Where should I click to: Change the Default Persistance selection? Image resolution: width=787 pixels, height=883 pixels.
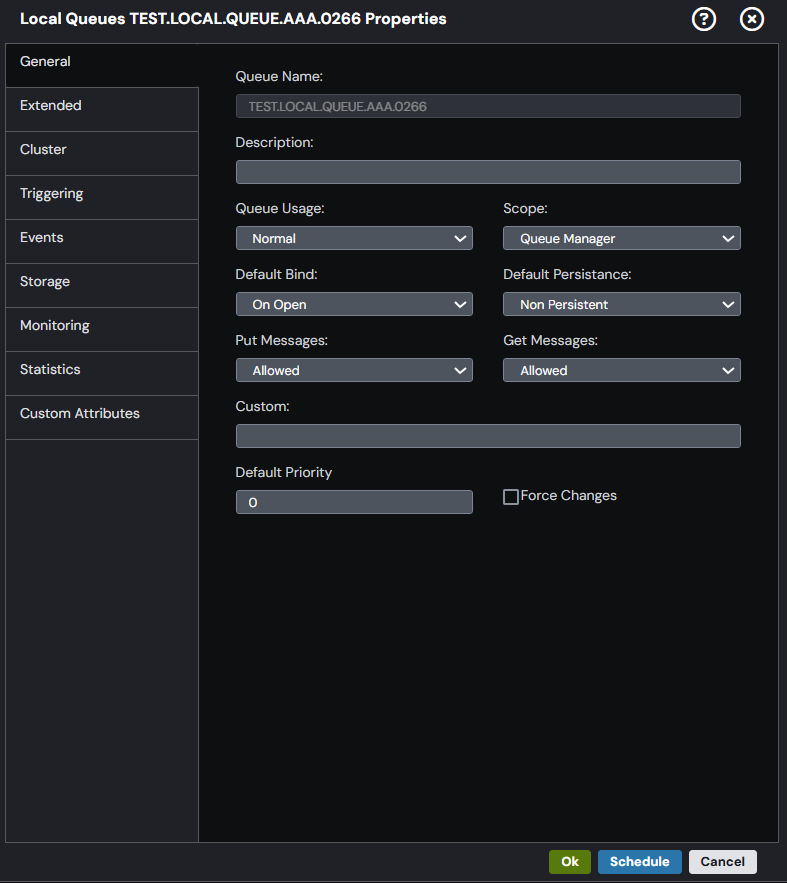[x=621, y=304]
